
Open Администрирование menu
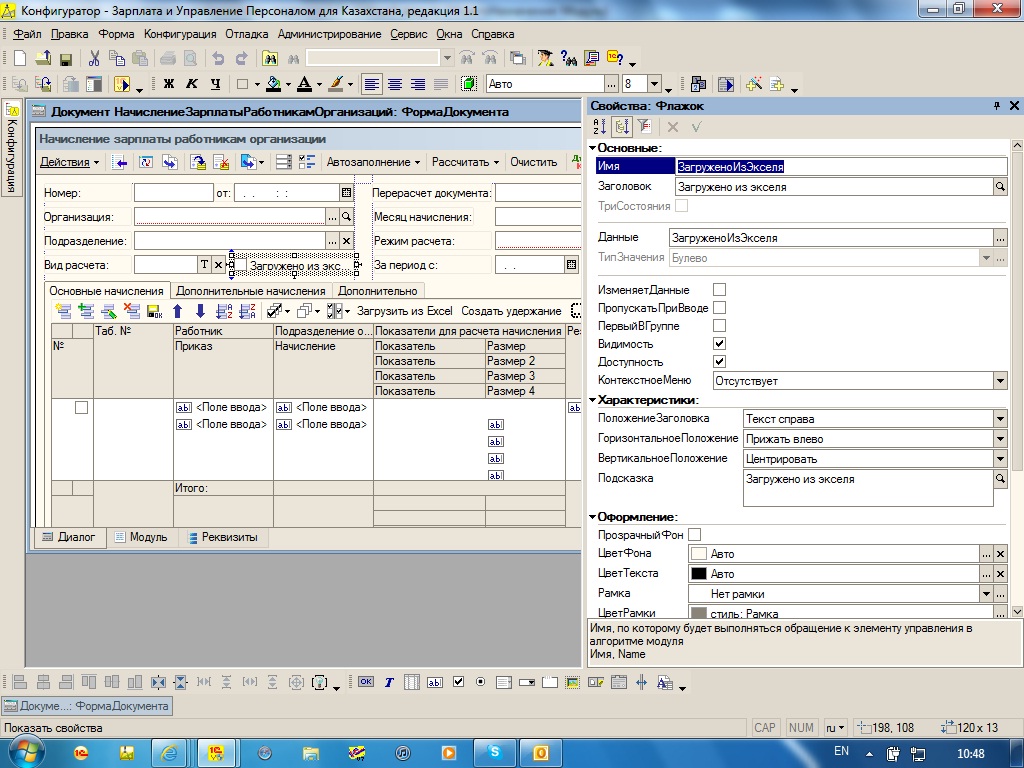tap(329, 34)
